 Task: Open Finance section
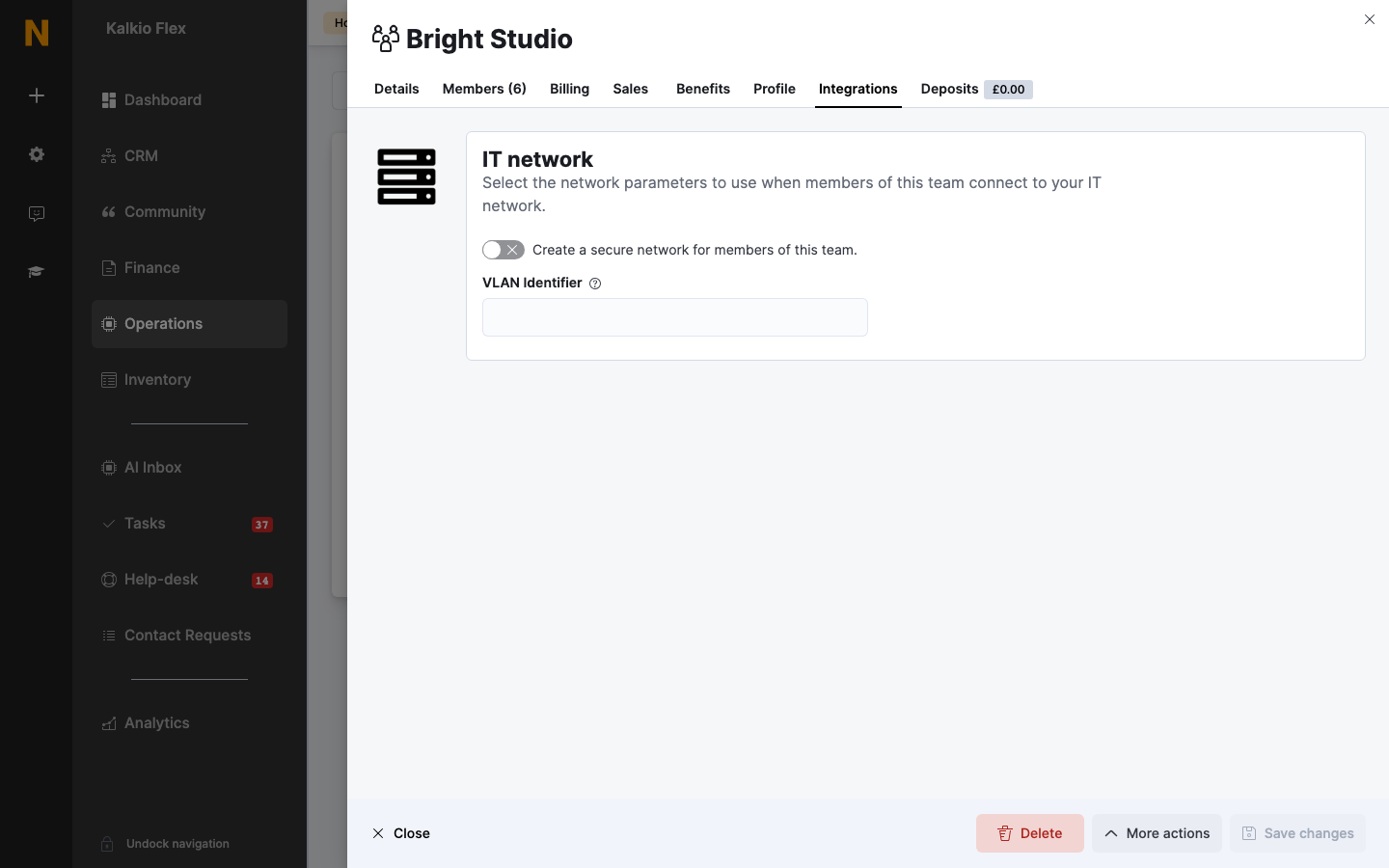click(x=189, y=268)
